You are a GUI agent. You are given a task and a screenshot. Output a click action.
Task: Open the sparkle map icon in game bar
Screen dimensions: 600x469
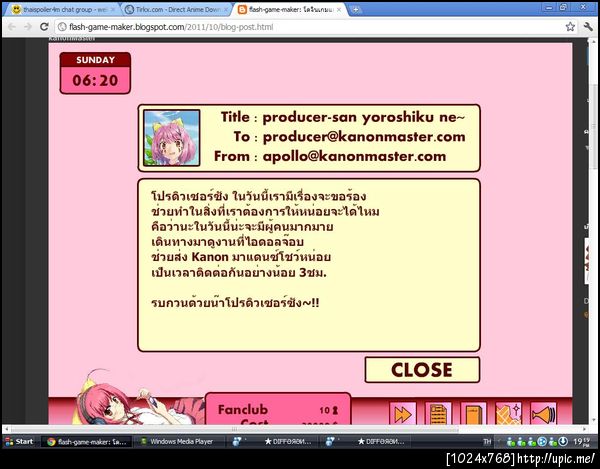click(x=508, y=414)
